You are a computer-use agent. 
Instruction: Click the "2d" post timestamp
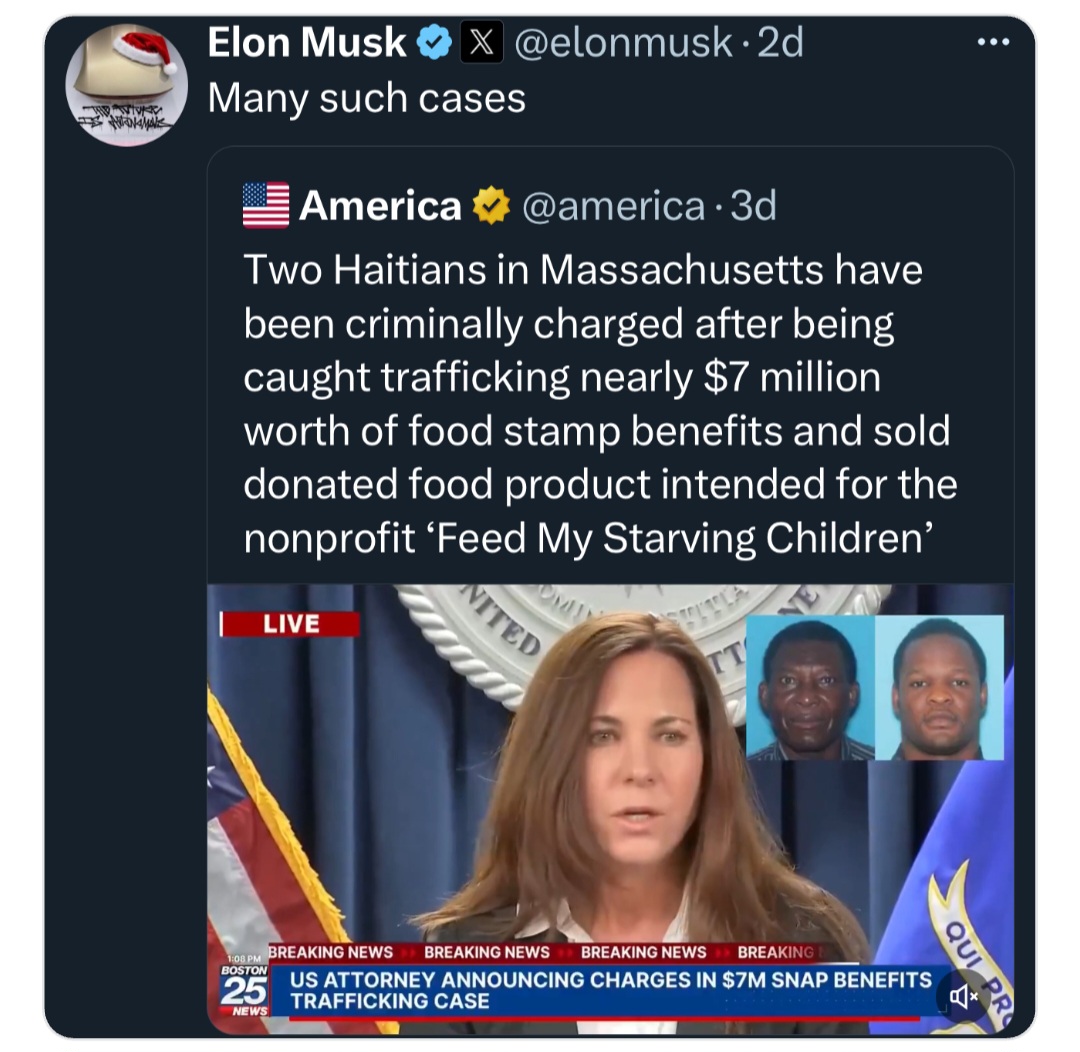[780, 43]
